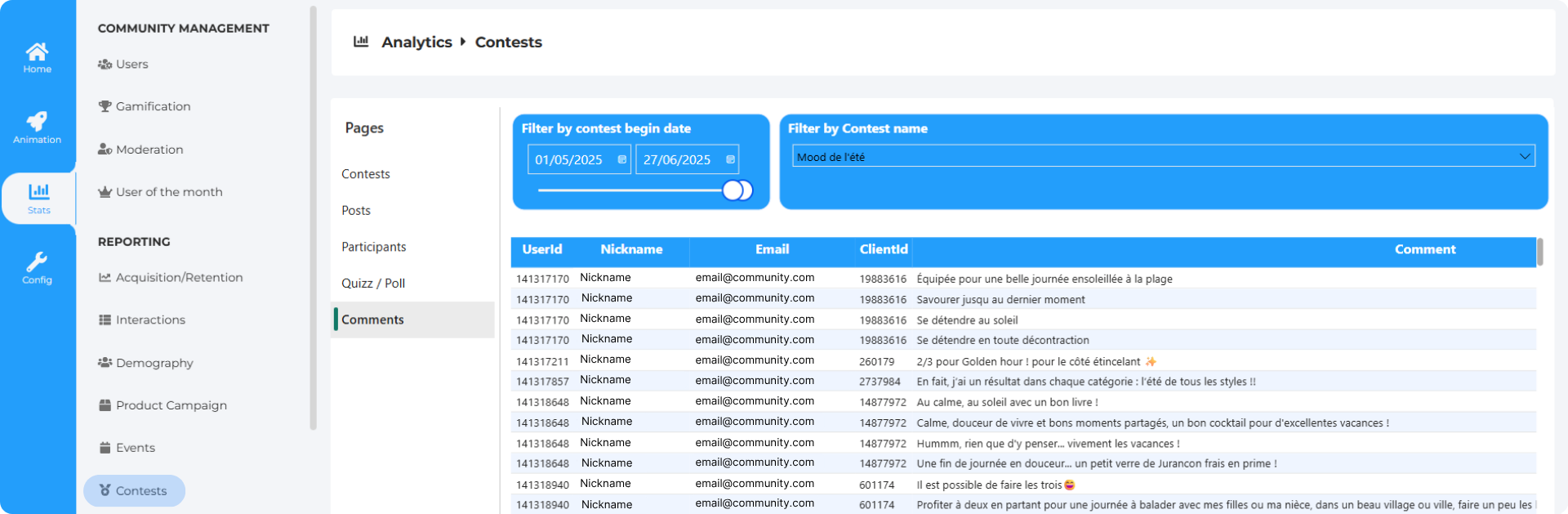Open calendar picker for end date 27/06/2025
Screen dimensions: 1568x514
(x=730, y=160)
